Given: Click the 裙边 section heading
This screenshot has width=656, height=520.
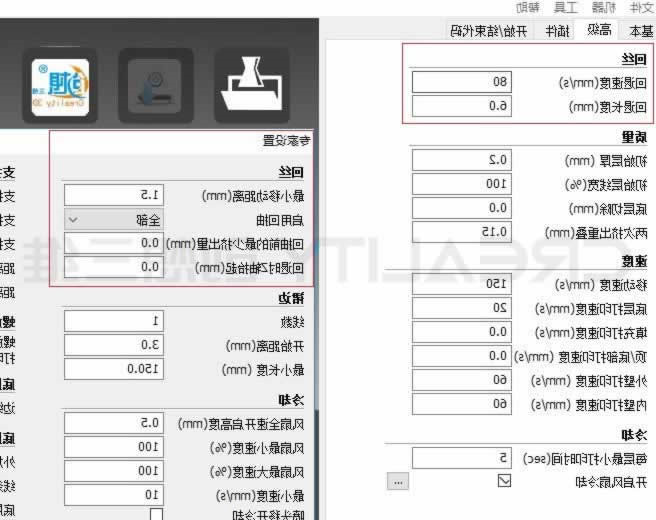Looking at the screenshot, I should pos(291,298).
